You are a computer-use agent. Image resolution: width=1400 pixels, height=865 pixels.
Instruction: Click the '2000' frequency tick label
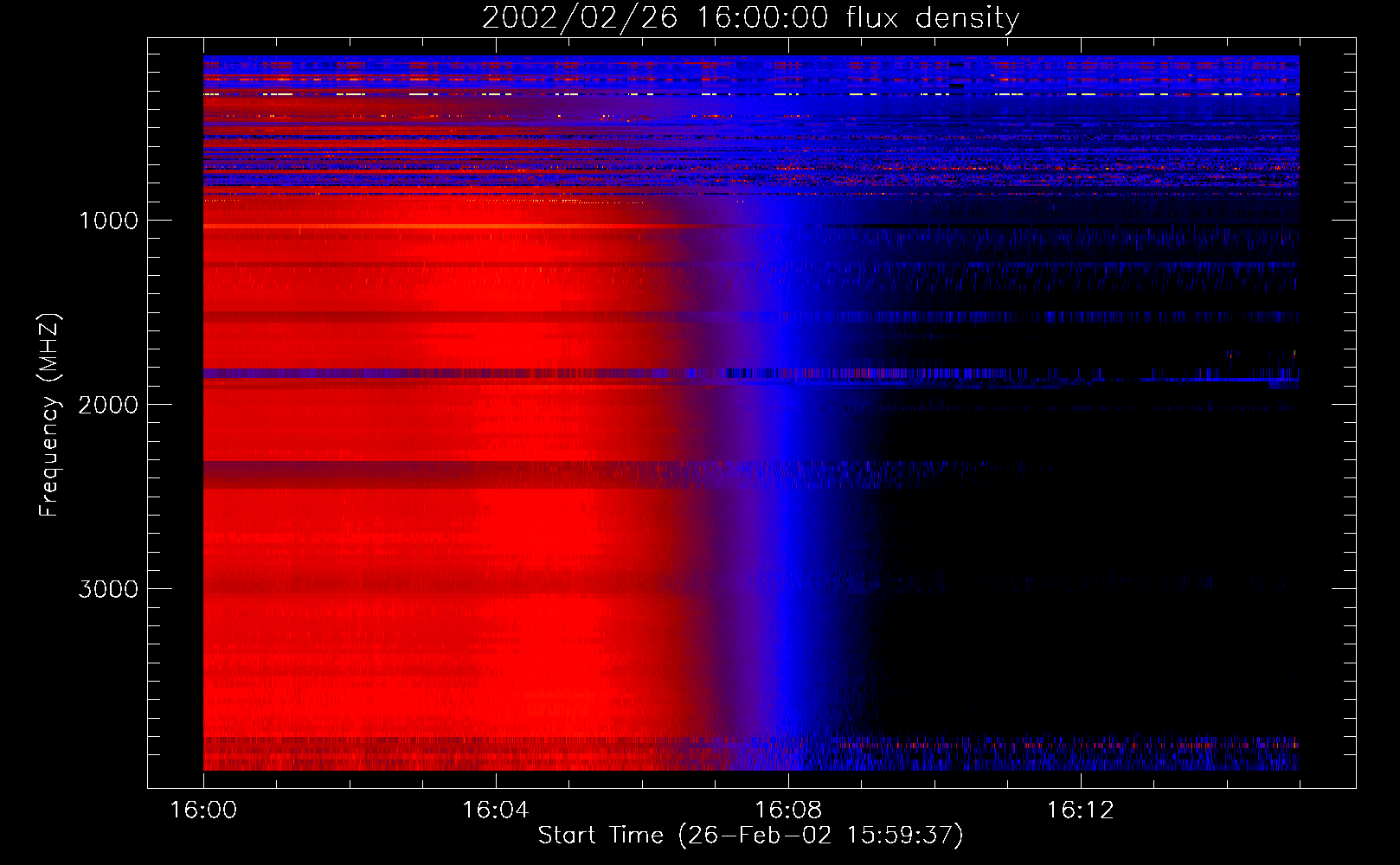coord(108,405)
